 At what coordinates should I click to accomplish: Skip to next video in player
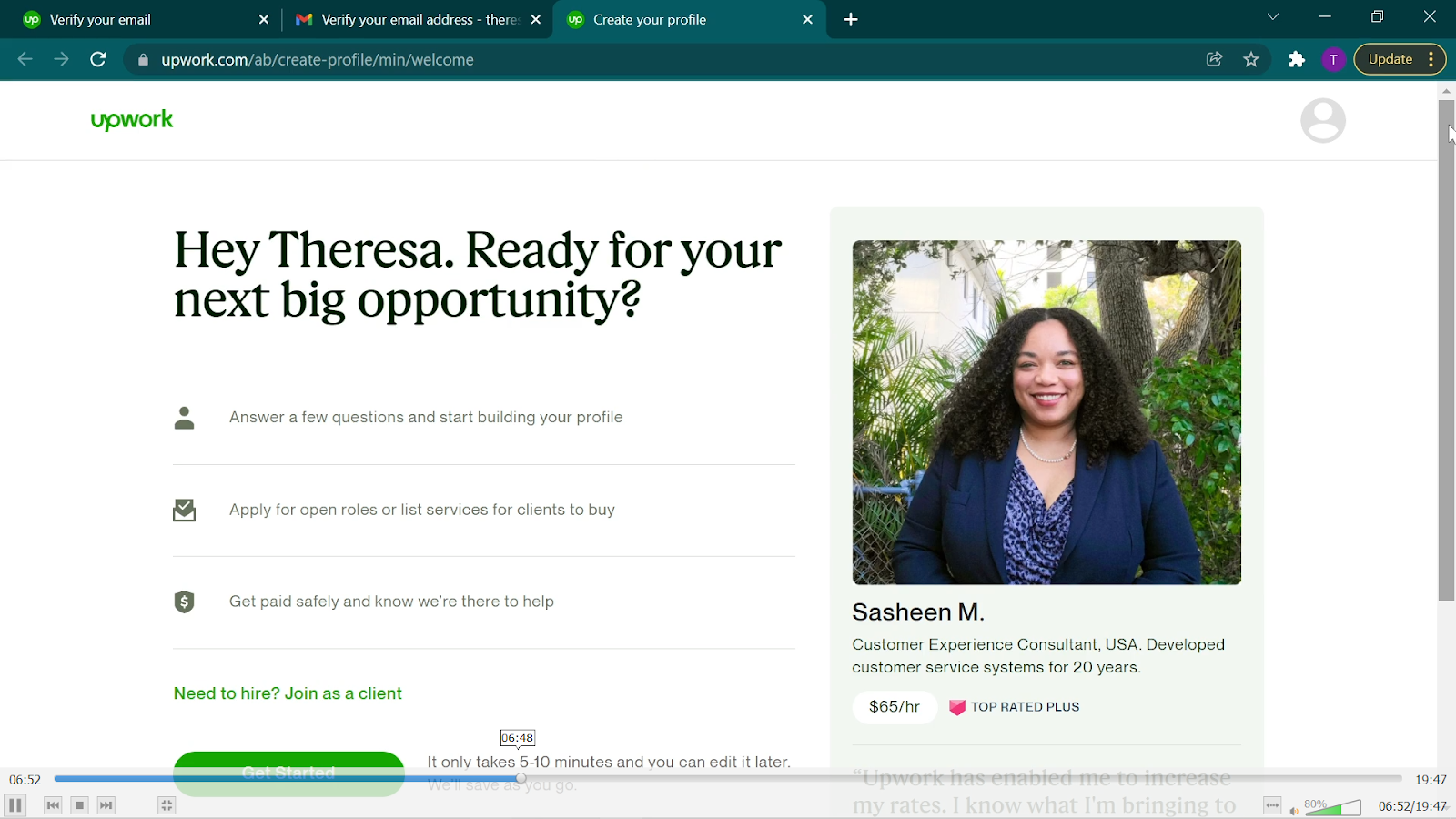pyautogui.click(x=106, y=805)
